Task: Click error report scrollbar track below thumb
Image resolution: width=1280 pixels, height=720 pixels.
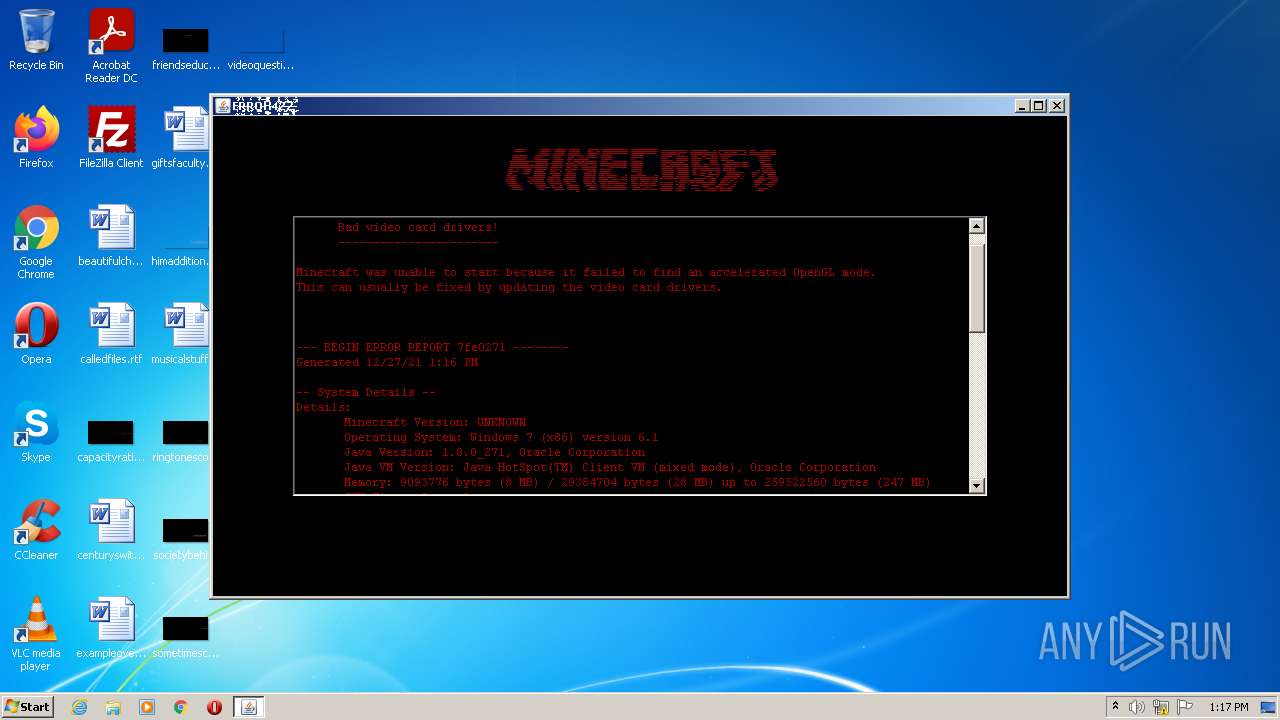Action: 977,405
